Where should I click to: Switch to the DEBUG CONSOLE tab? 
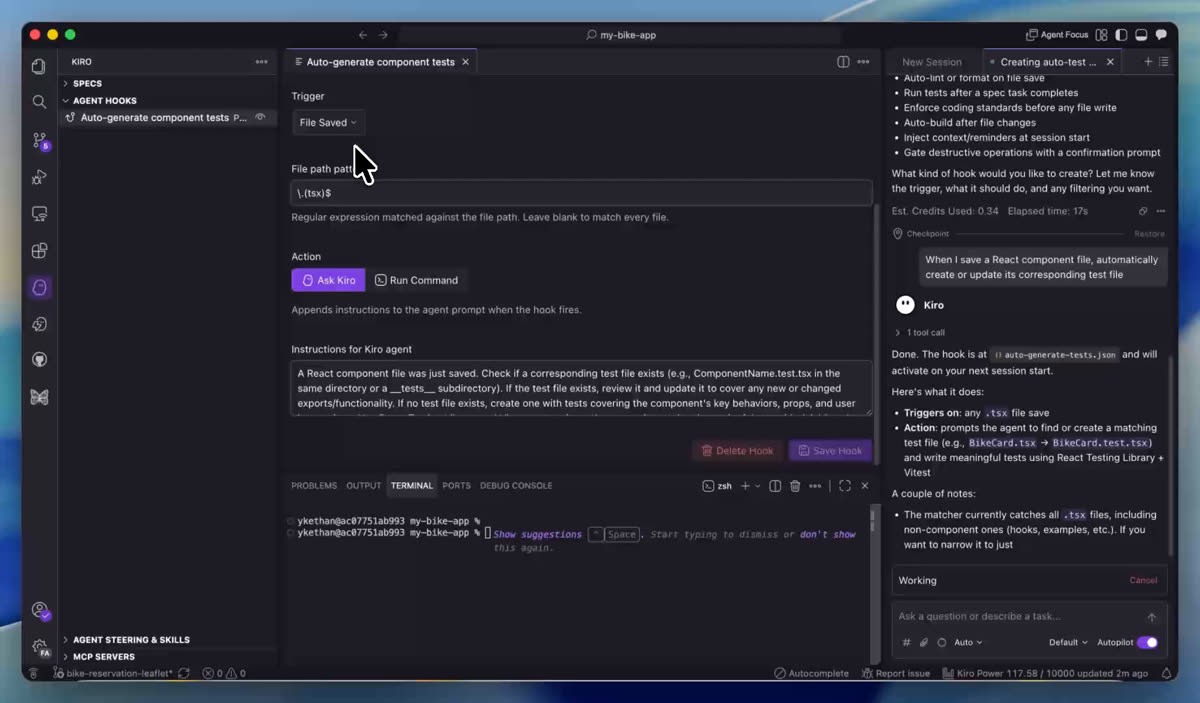[x=516, y=486]
